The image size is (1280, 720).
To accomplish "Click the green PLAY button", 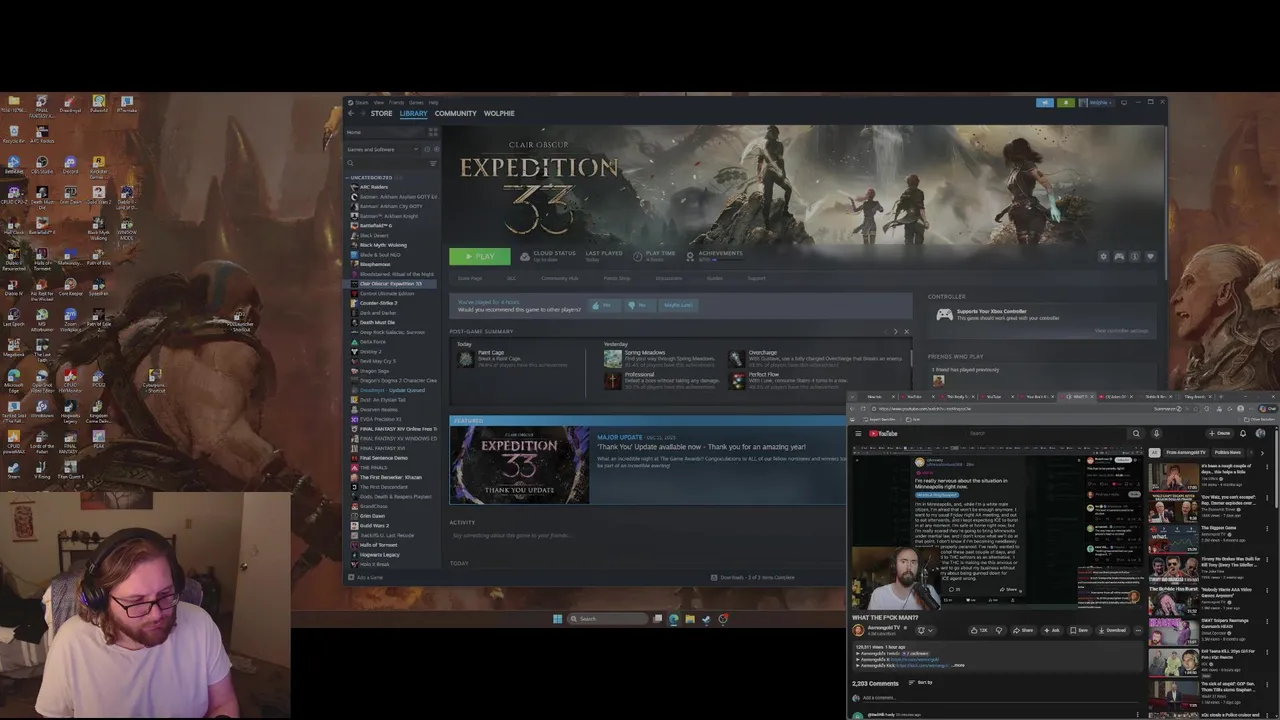I will pyautogui.click(x=480, y=257).
